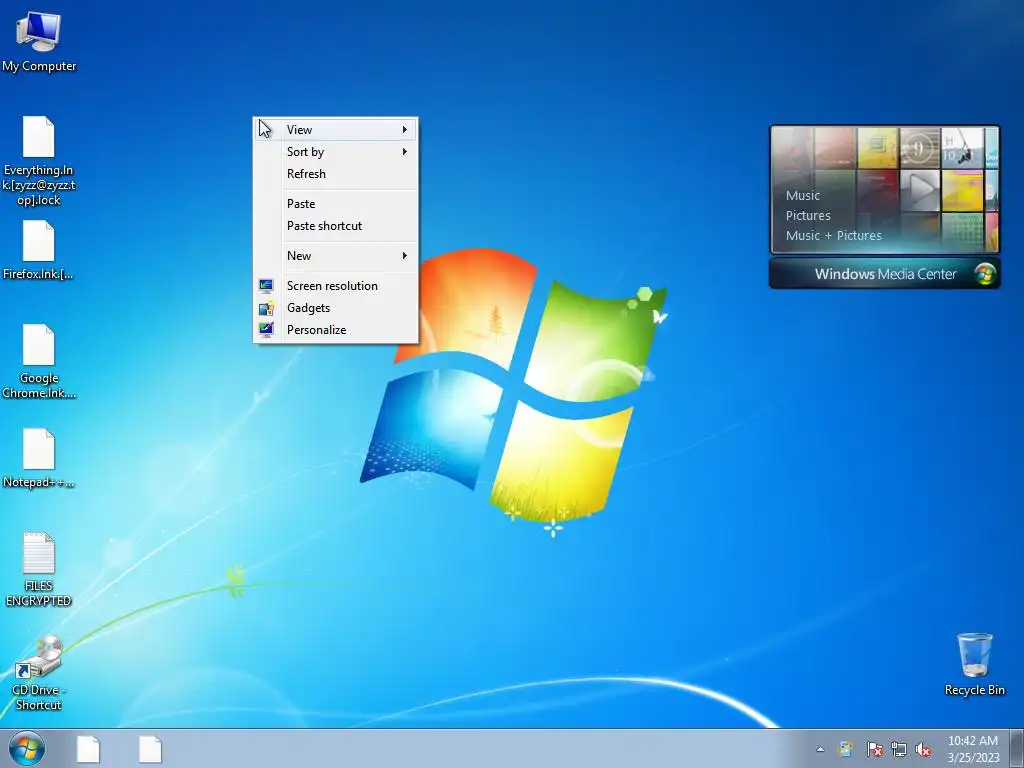Choose Paste in the context menu

pos(336,204)
